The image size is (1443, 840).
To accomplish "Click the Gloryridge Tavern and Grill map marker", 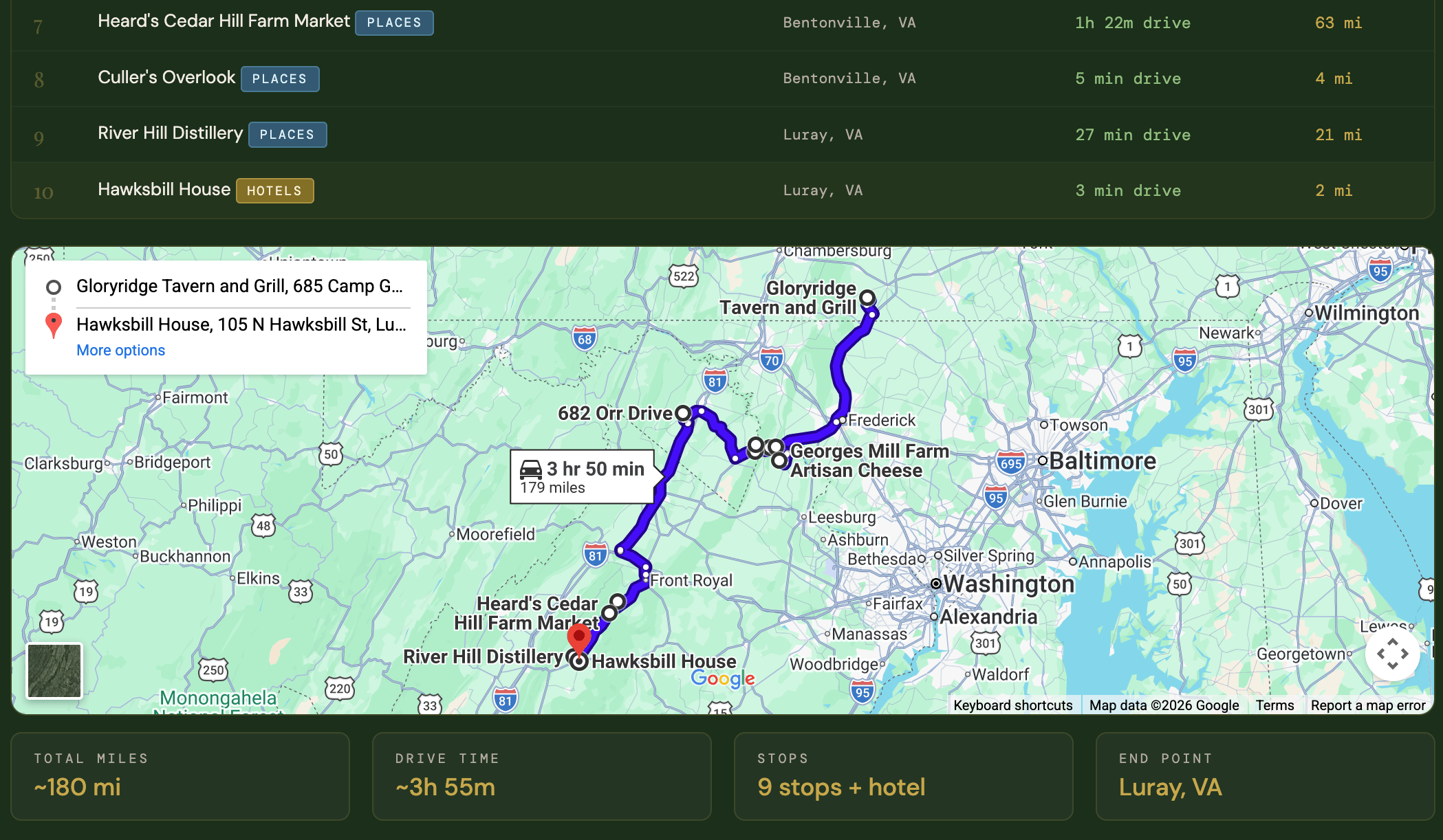I will [867, 298].
